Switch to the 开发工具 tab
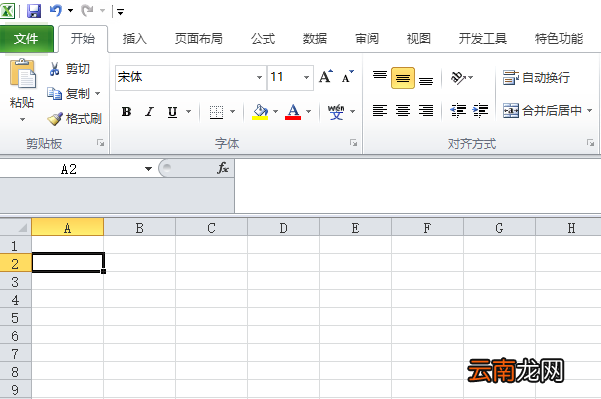601x399 pixels. 483,39
